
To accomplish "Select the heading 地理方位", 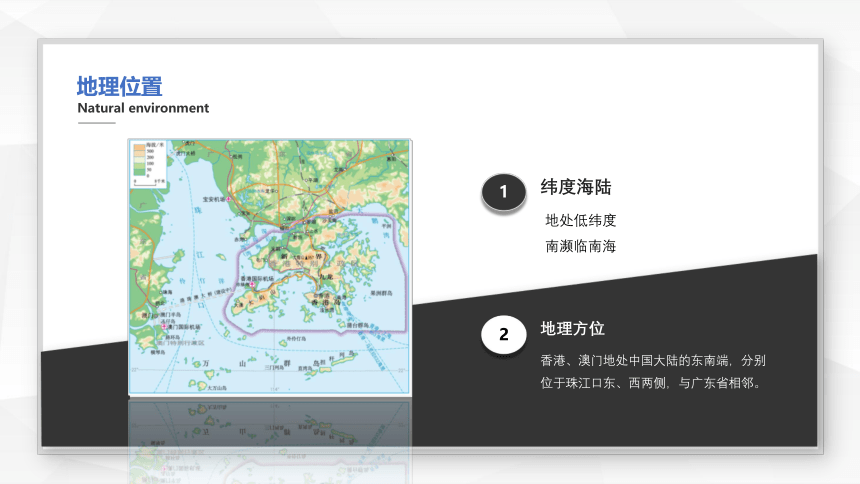I will click(573, 329).
